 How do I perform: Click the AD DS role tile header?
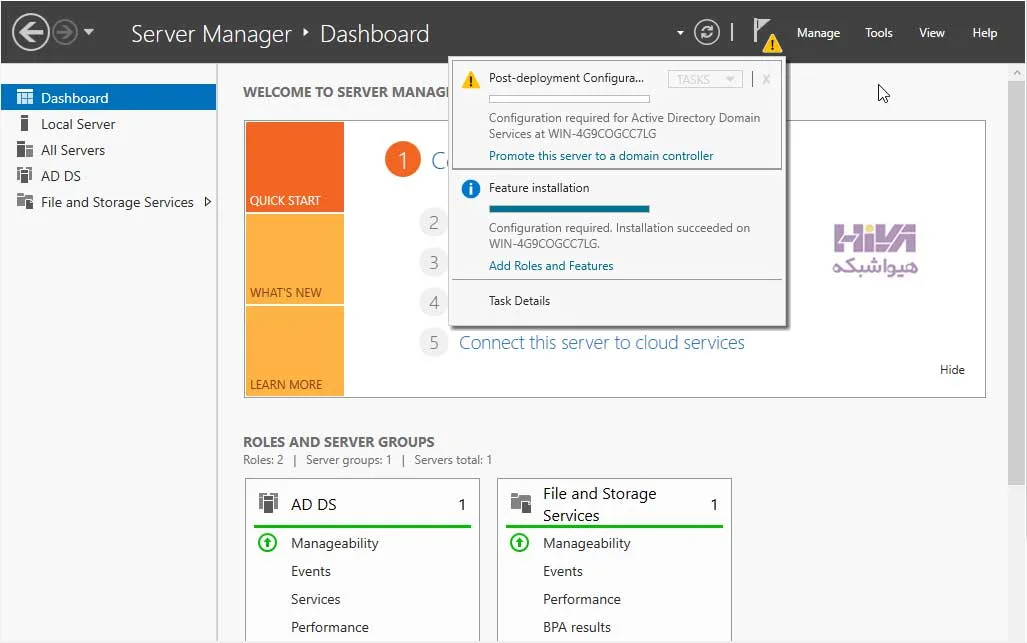pos(362,504)
